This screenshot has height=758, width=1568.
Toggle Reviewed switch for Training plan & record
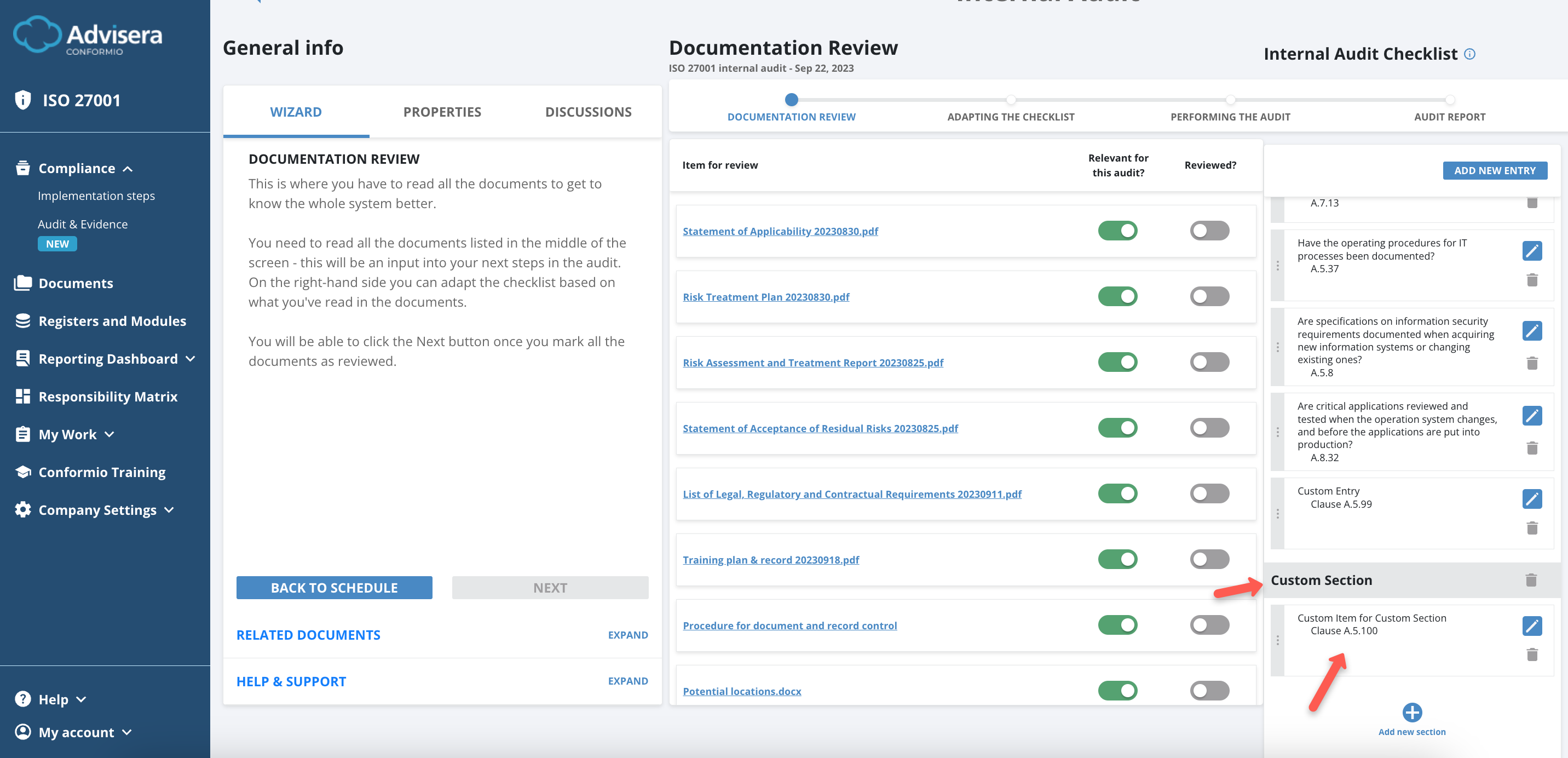(x=1209, y=559)
